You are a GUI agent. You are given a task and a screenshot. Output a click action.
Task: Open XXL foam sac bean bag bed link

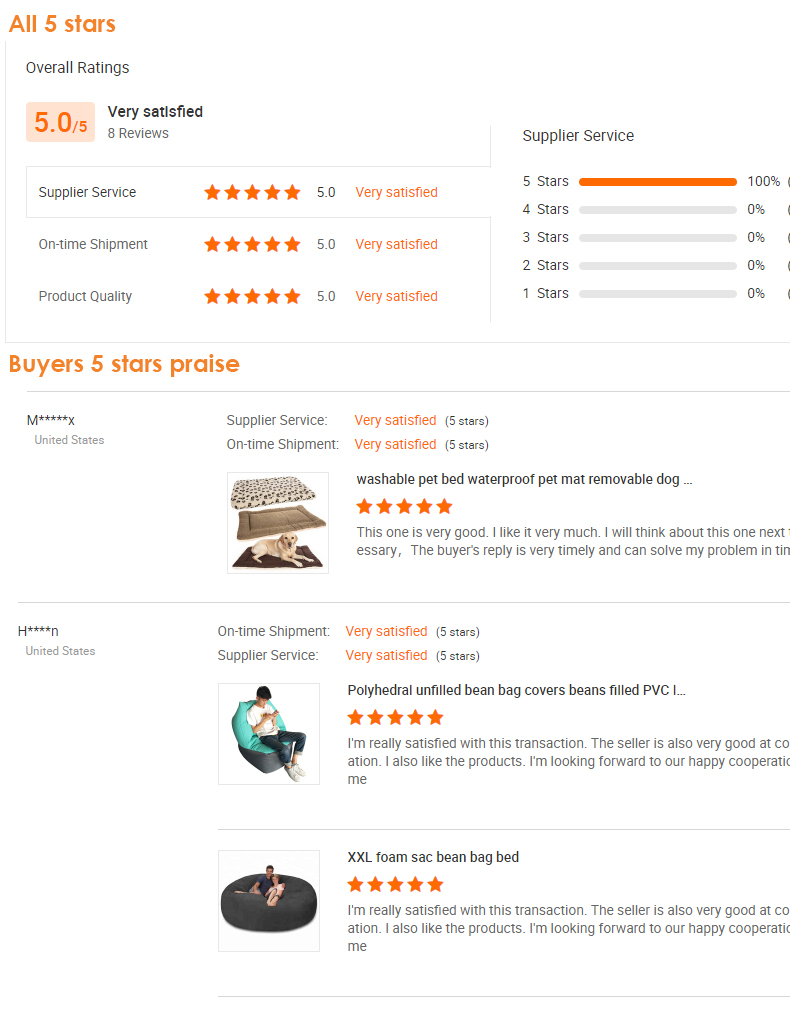tap(433, 857)
